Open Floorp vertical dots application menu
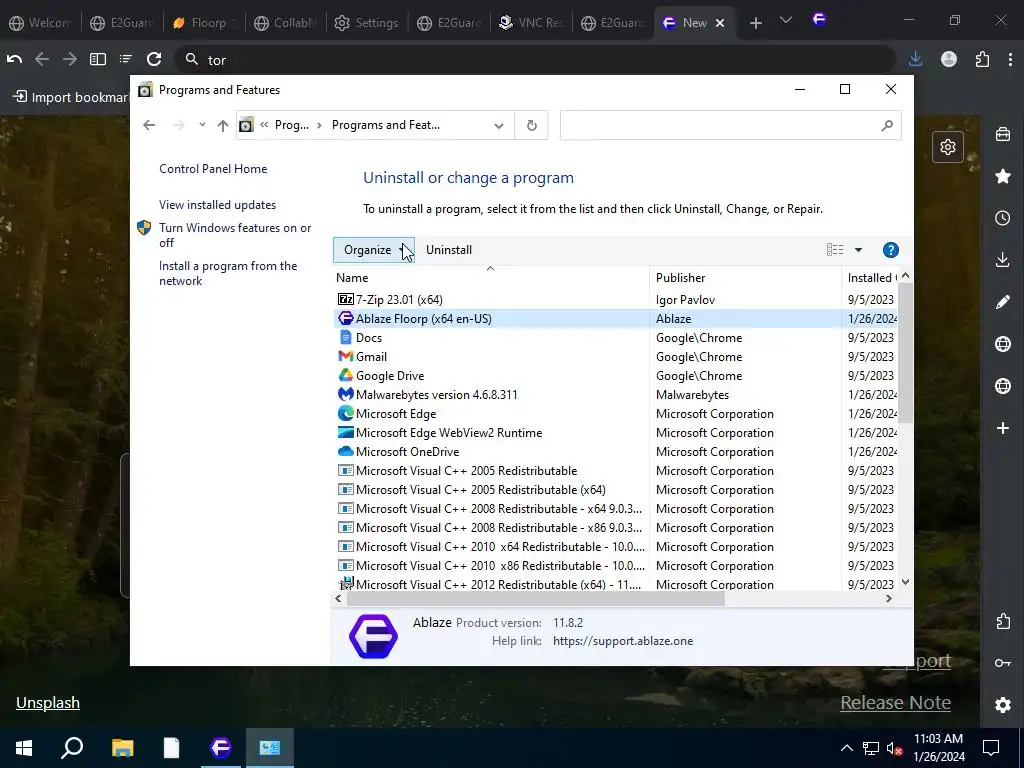 (x=1010, y=59)
